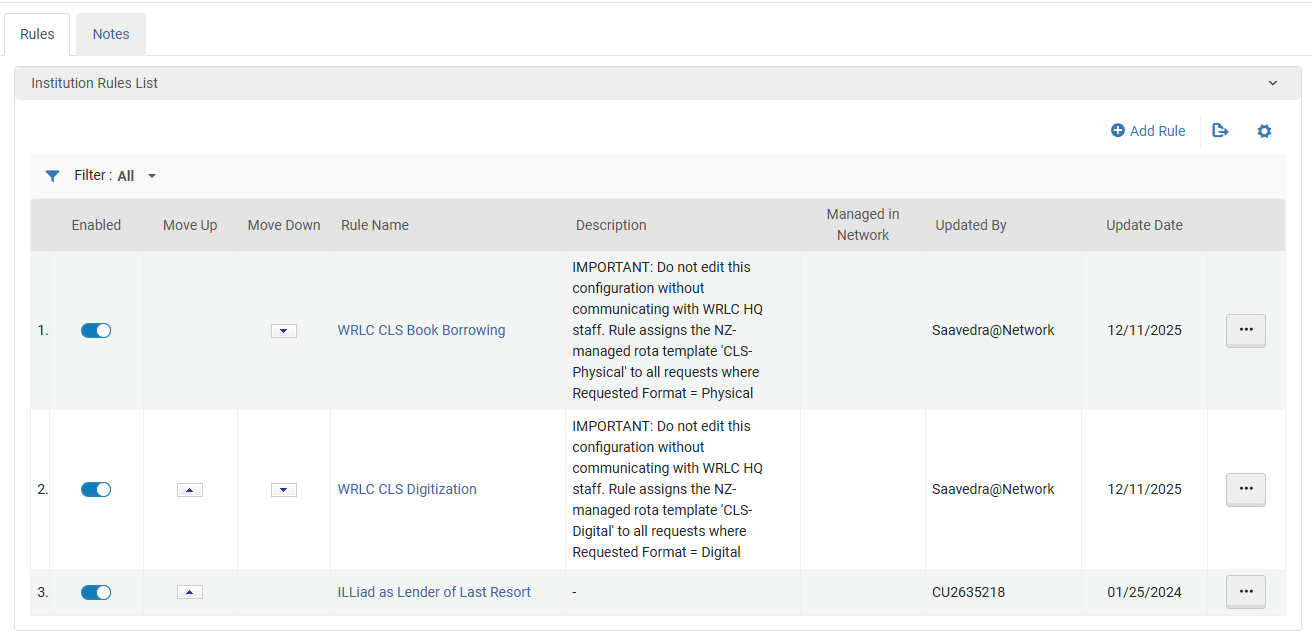Click the export list icon
Image resolution: width=1312 pixels, height=632 pixels.
pos(1220,131)
